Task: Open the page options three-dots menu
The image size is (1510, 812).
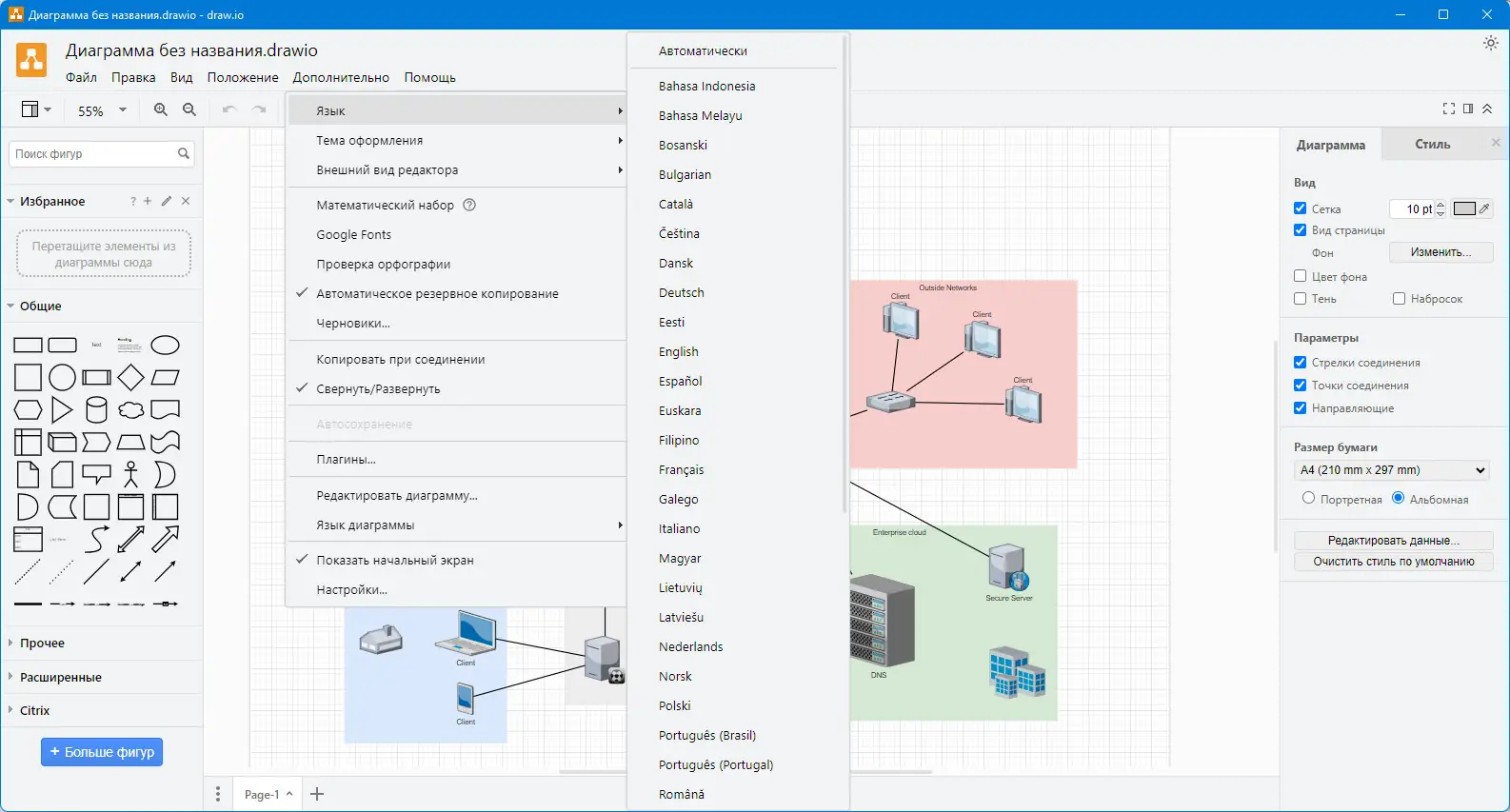Action: pos(218,794)
